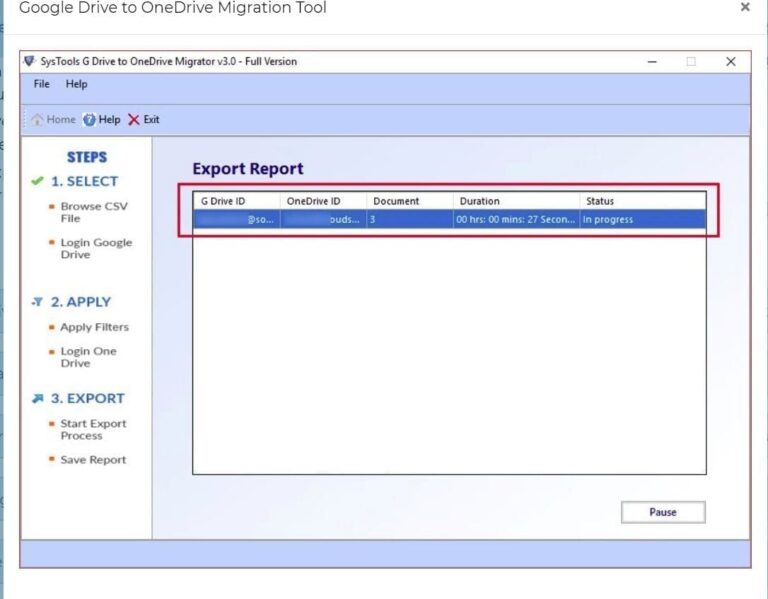Image resolution: width=768 pixels, height=599 pixels.
Task: Click the Start Export Process step
Action: pos(93,429)
